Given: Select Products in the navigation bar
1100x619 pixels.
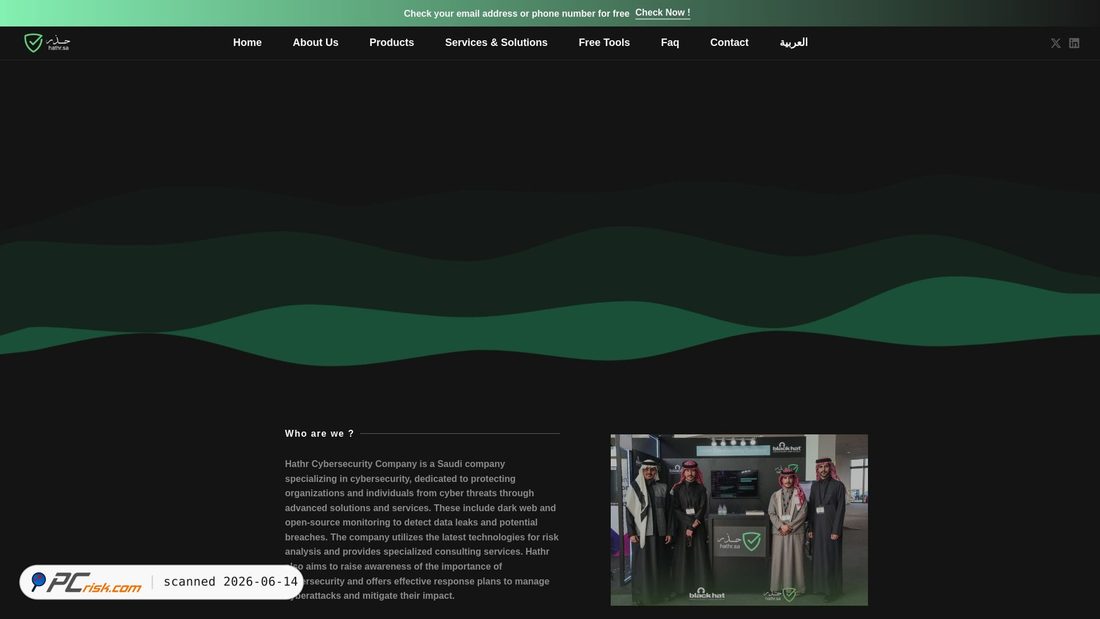Looking at the screenshot, I should [x=391, y=43].
